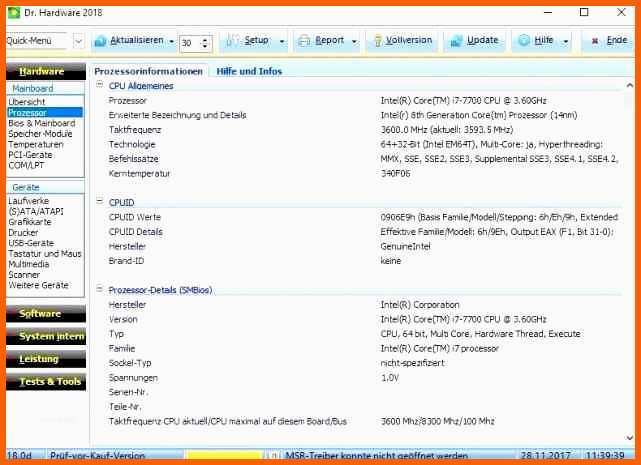This screenshot has width=641, height=465.
Task: Switch to the Prozessorinformationen tab
Action: pos(148,71)
